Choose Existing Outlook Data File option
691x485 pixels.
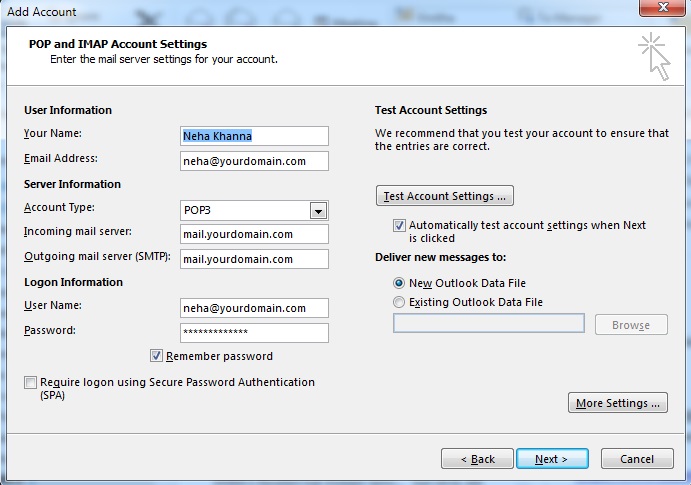pyautogui.click(x=399, y=302)
